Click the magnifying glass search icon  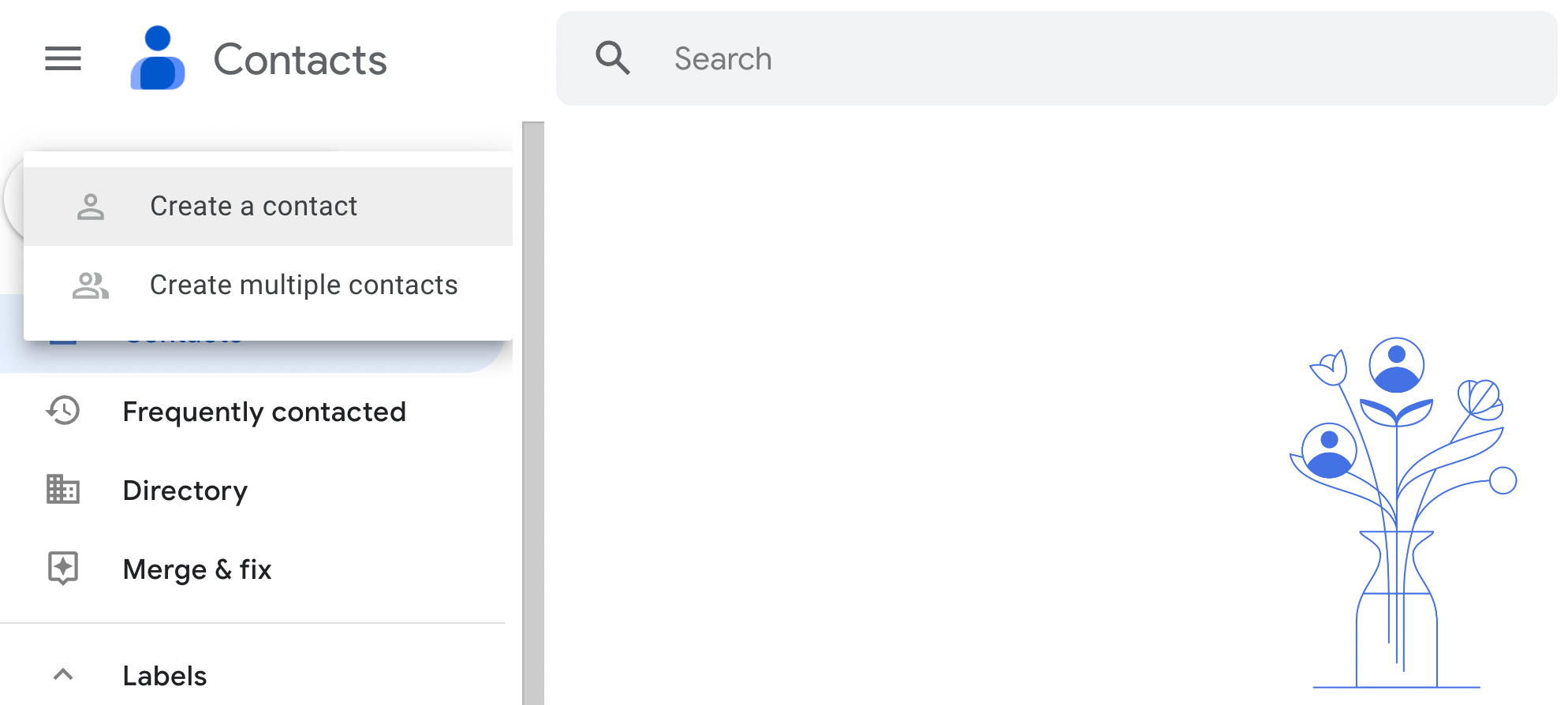pos(613,58)
